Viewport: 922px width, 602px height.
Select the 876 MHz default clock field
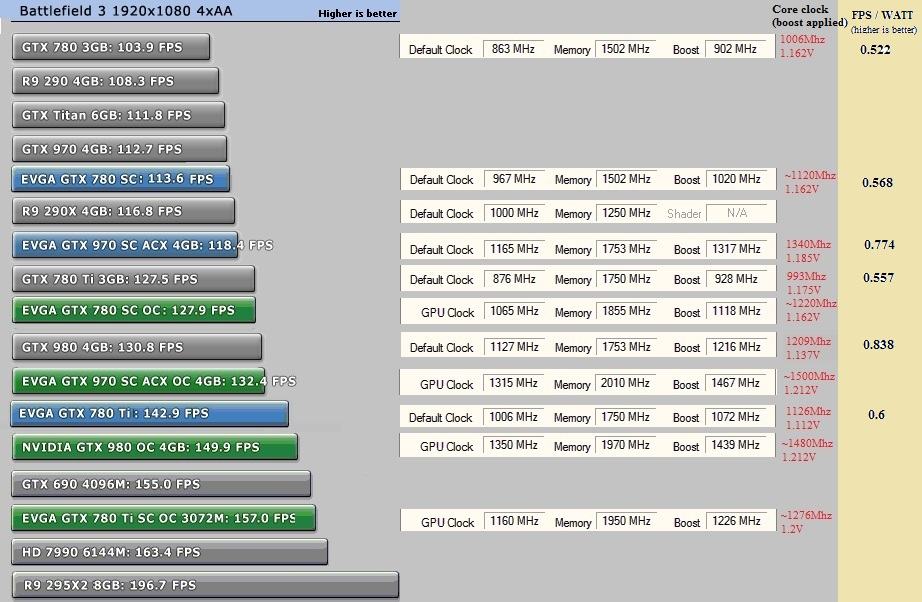(515, 279)
